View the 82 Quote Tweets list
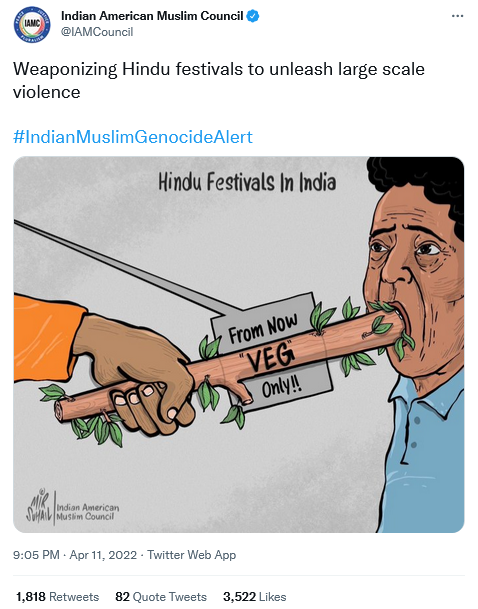The height and width of the screenshot is (609, 478). coord(161,597)
